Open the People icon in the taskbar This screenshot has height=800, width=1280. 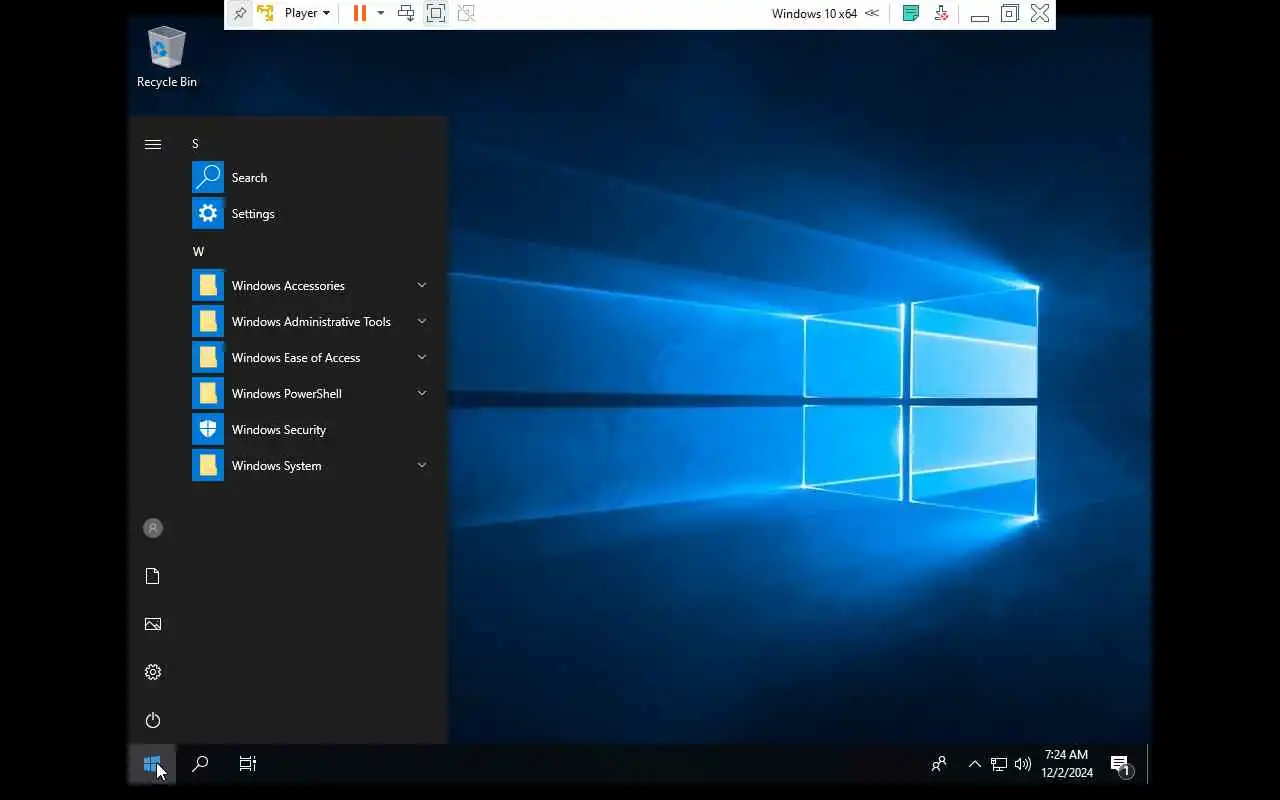[939, 764]
